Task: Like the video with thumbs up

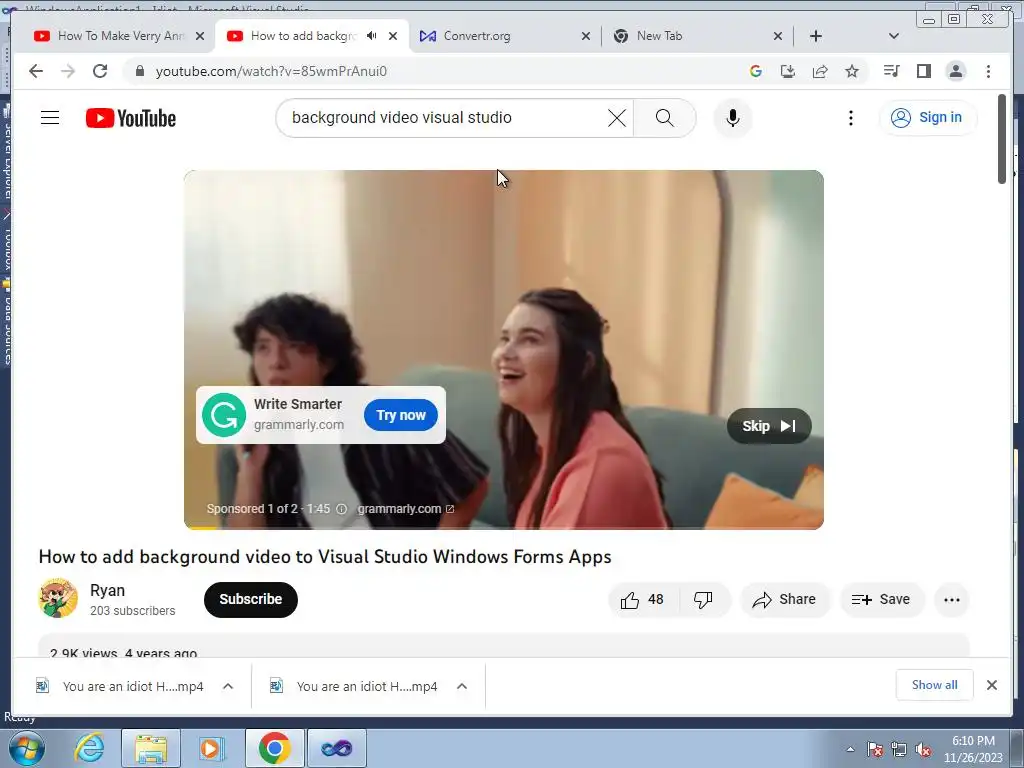Action: tap(643, 600)
